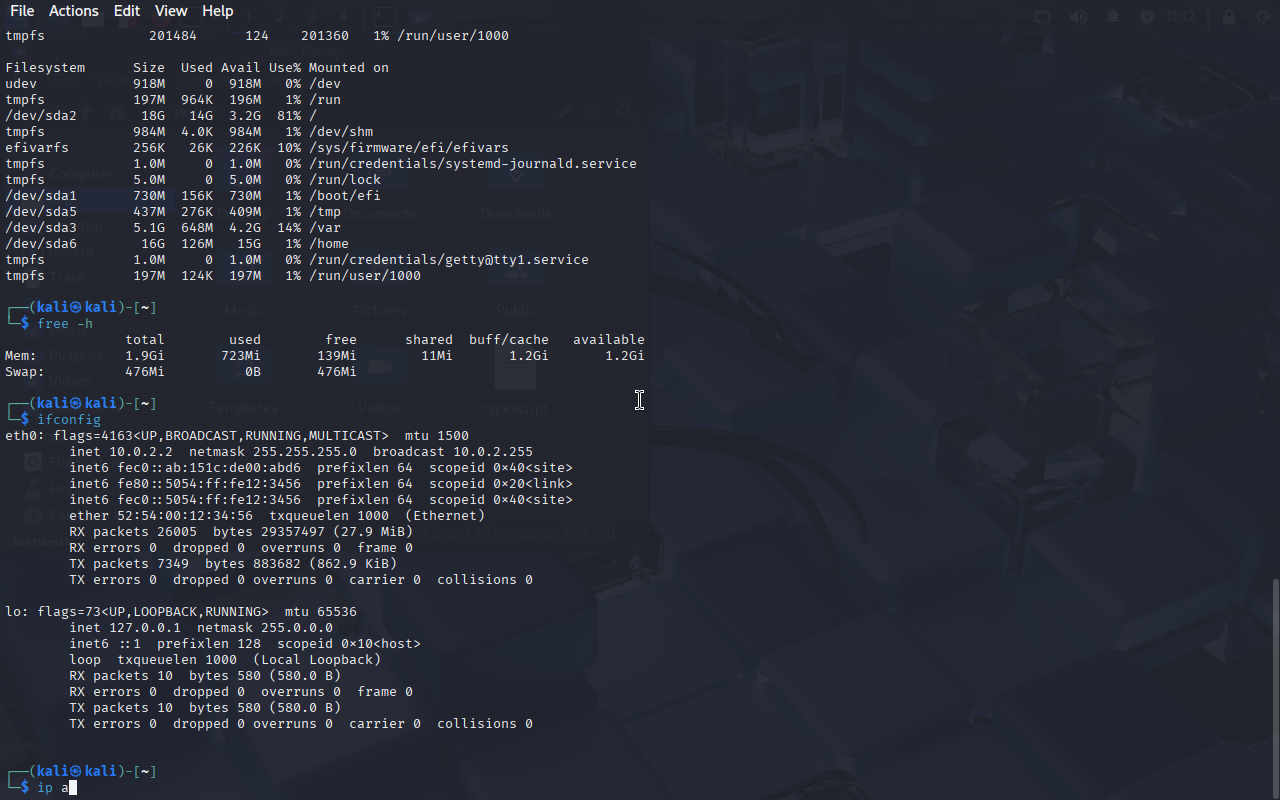Click the 'ifconfig' command text
1280x800 pixels.
coord(69,420)
